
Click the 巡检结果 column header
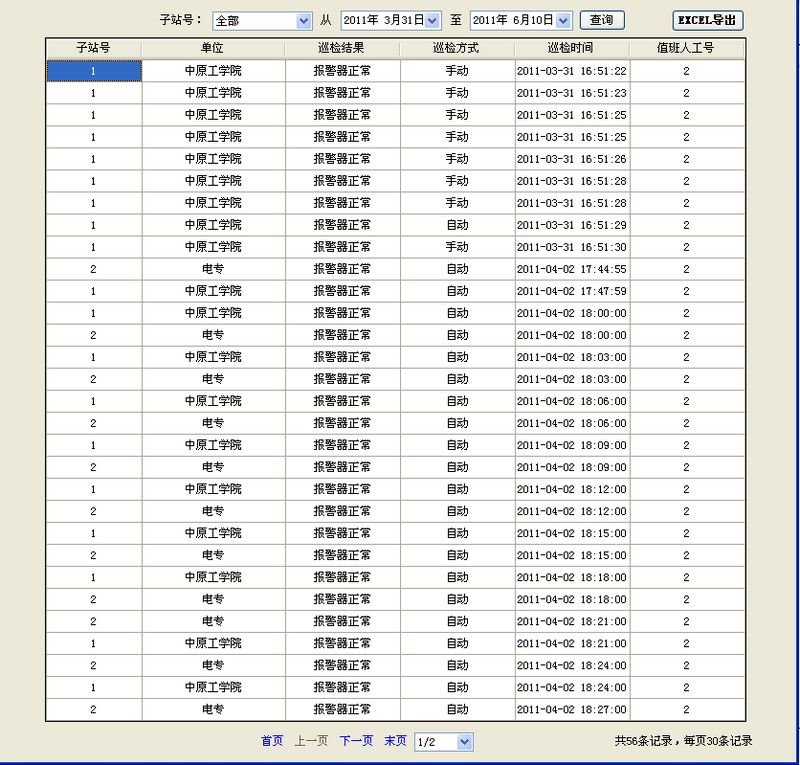(x=342, y=48)
